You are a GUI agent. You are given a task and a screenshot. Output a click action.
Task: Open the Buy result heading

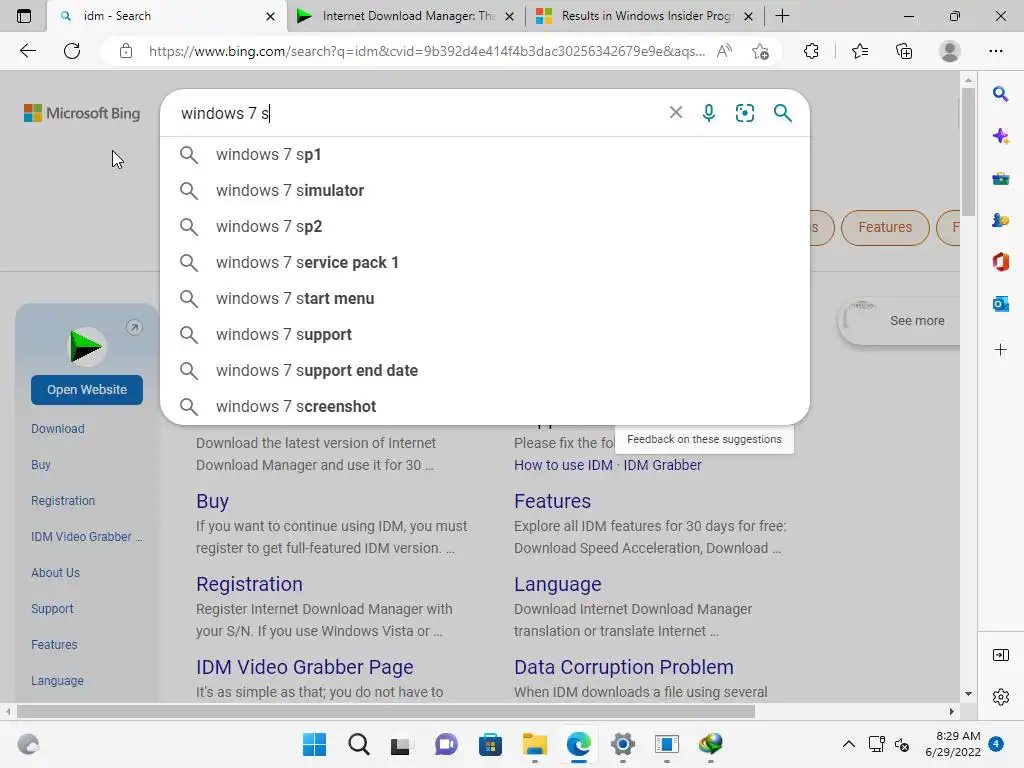[x=212, y=501]
